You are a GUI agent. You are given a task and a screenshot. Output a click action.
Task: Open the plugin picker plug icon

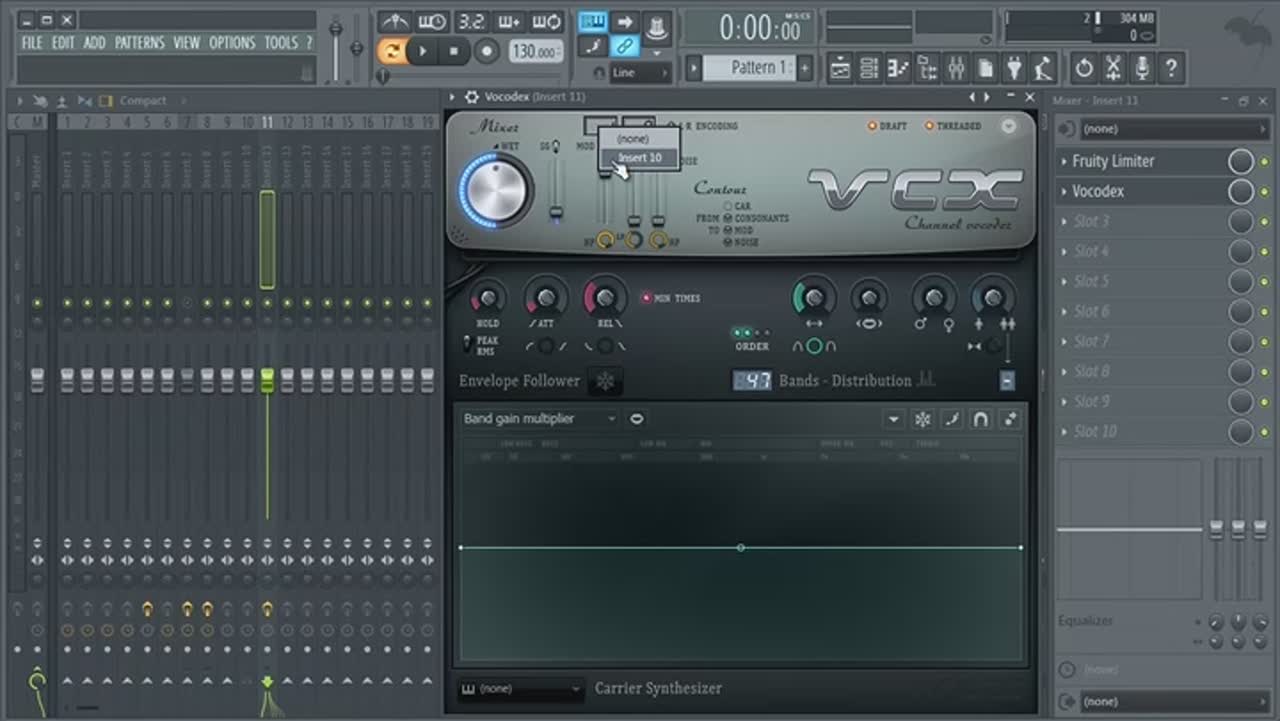(x=1014, y=68)
